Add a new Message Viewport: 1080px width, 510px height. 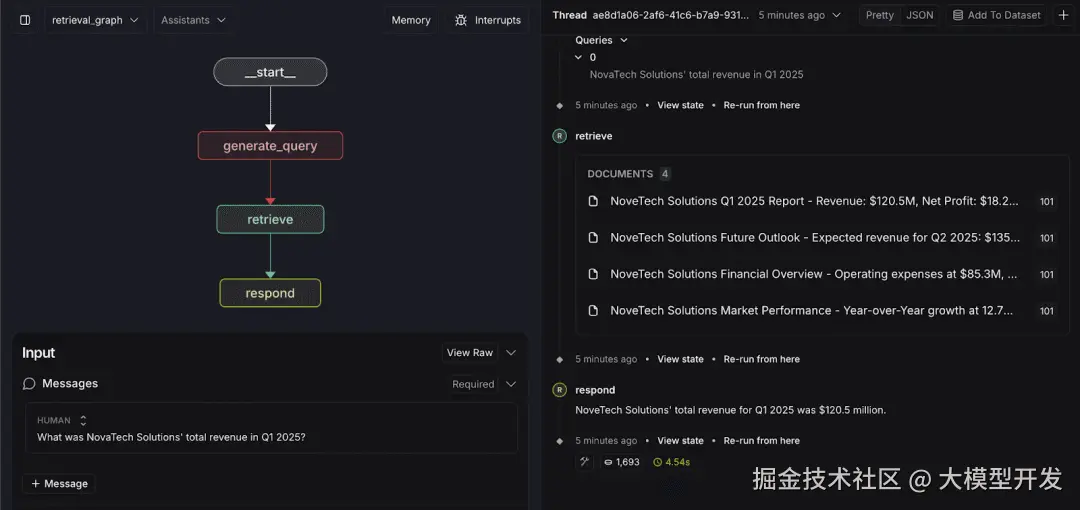(x=59, y=484)
